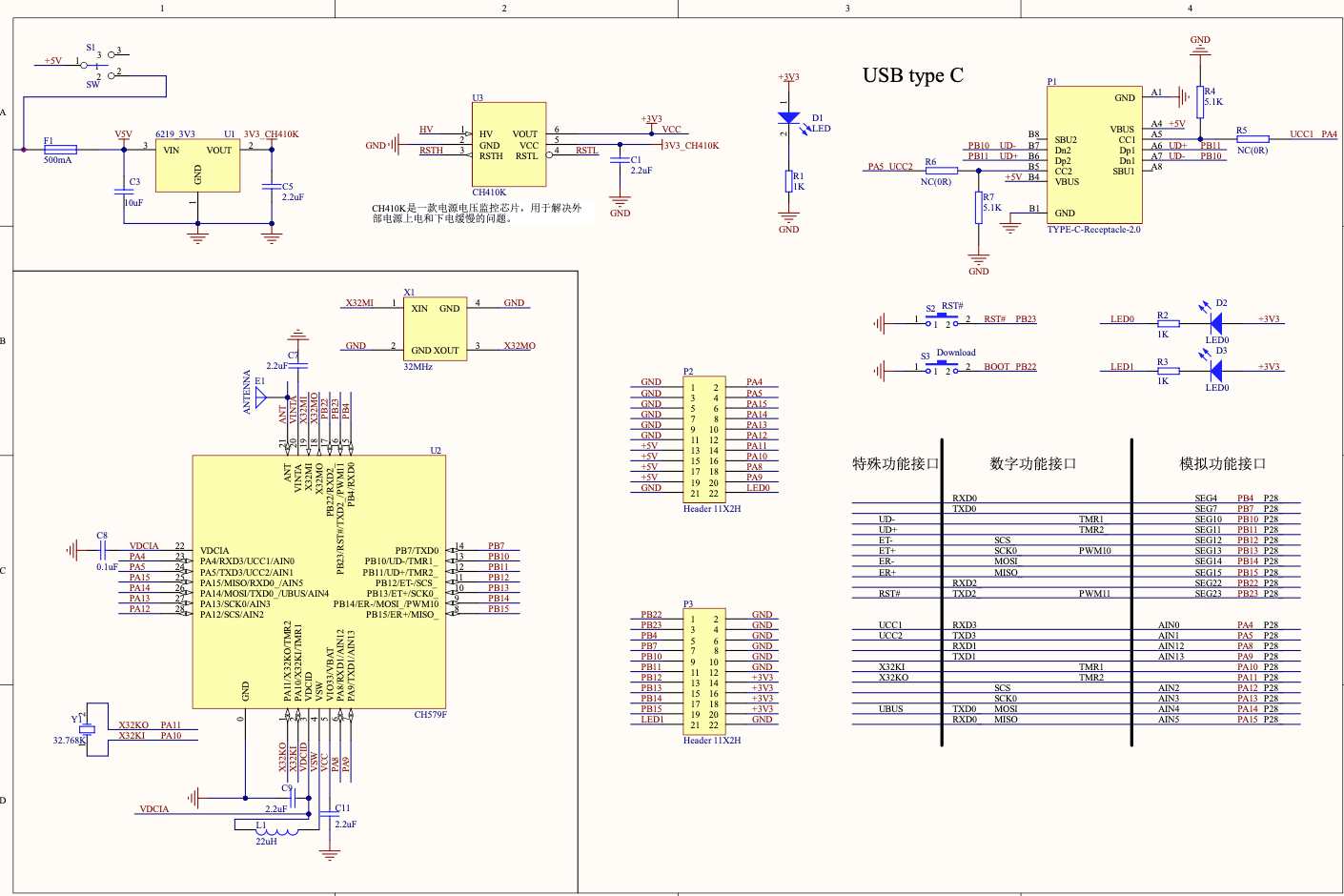Click the 'PA4/RXD3/UCC1/AIN0' pin name on U2
1344x896 pixels.
click(247, 561)
